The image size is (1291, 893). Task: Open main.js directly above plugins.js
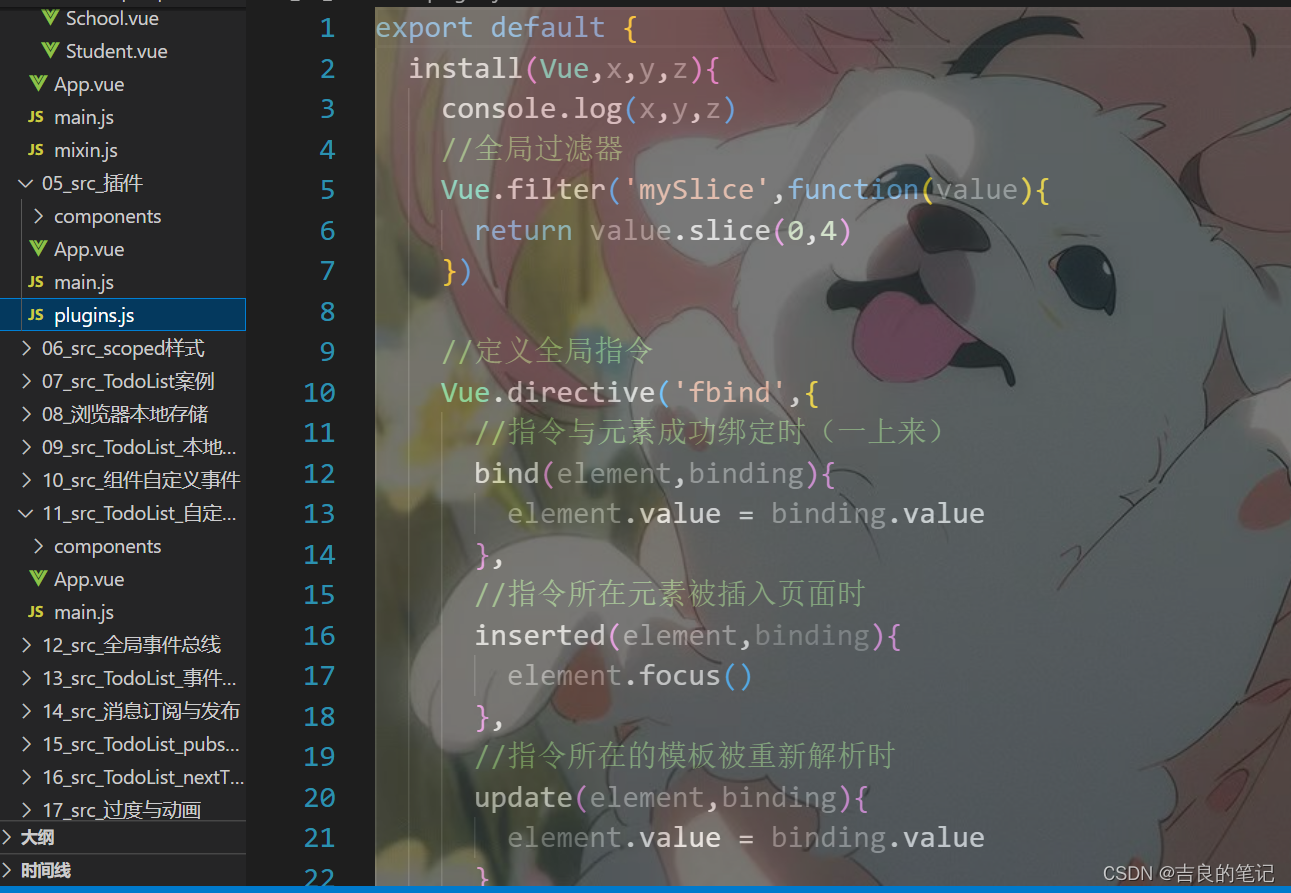pos(84,282)
